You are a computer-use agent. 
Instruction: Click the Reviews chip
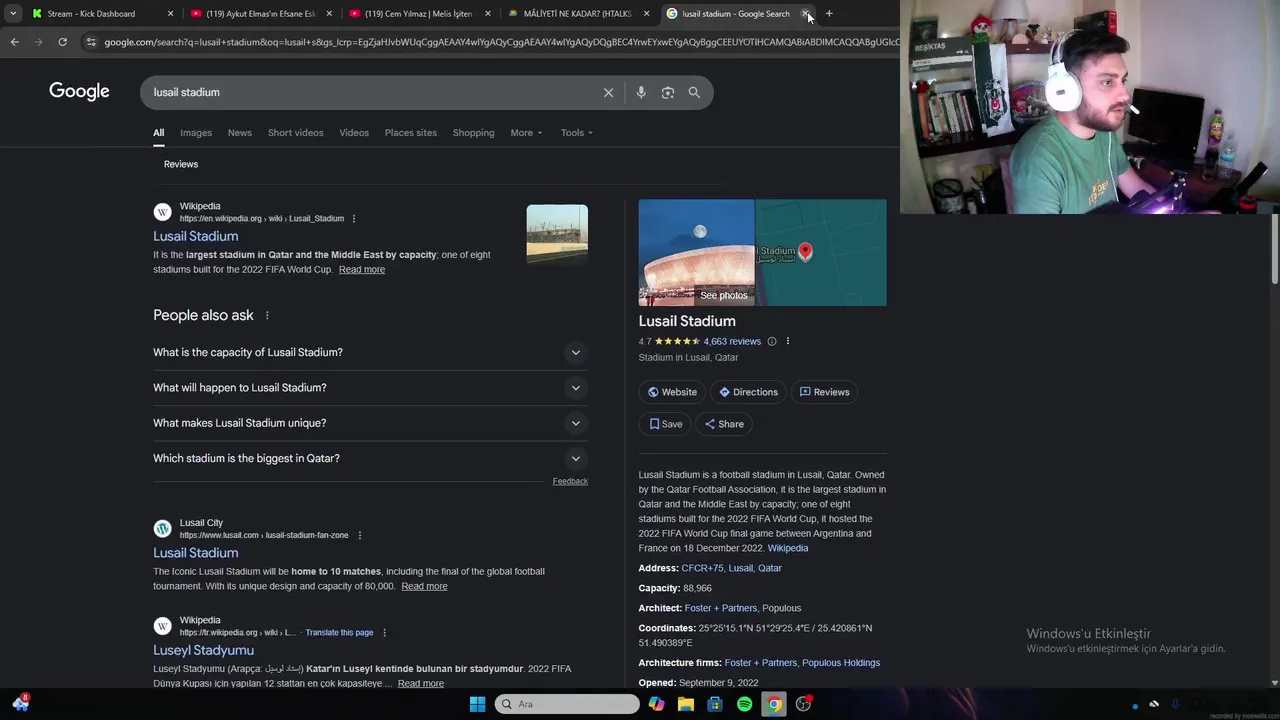(181, 164)
